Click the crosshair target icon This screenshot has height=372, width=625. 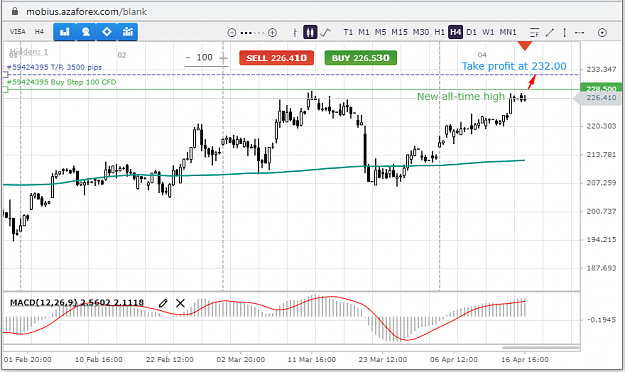(x=602, y=33)
